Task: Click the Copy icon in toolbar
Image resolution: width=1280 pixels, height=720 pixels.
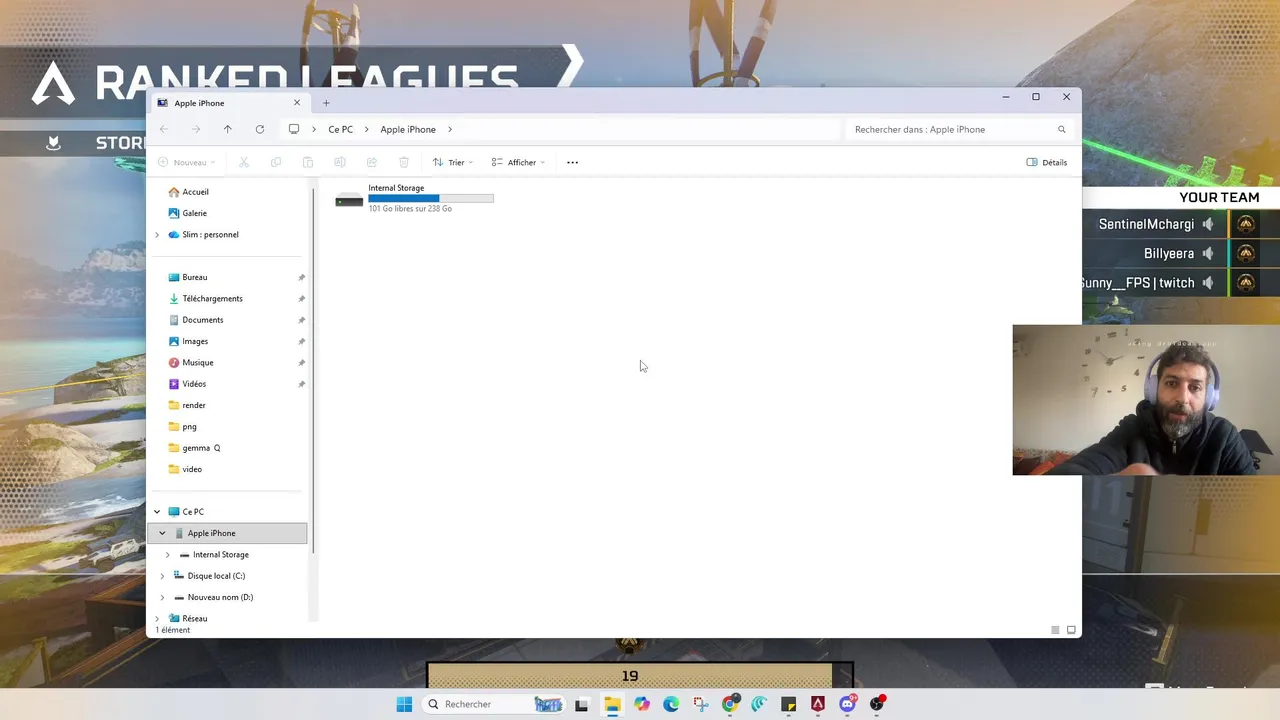Action: pos(276,162)
